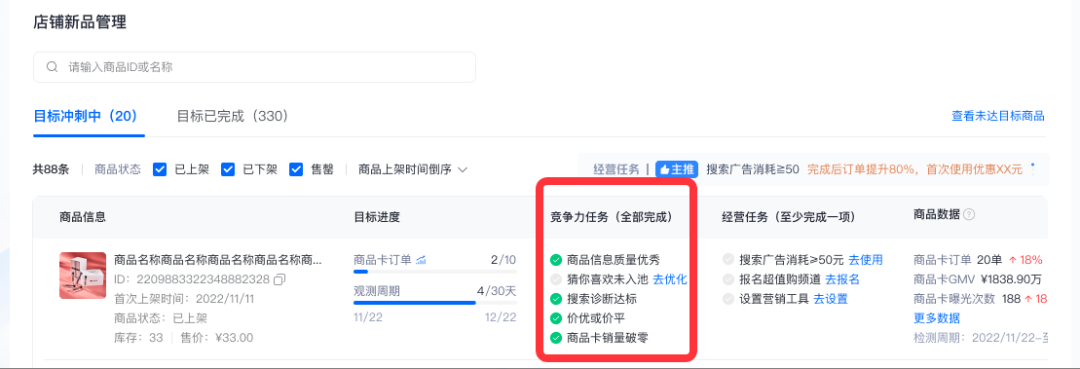Image resolution: width=1080 pixels, height=369 pixels.
Task: Open the 查看未达目标商品 link
Action: (998, 116)
